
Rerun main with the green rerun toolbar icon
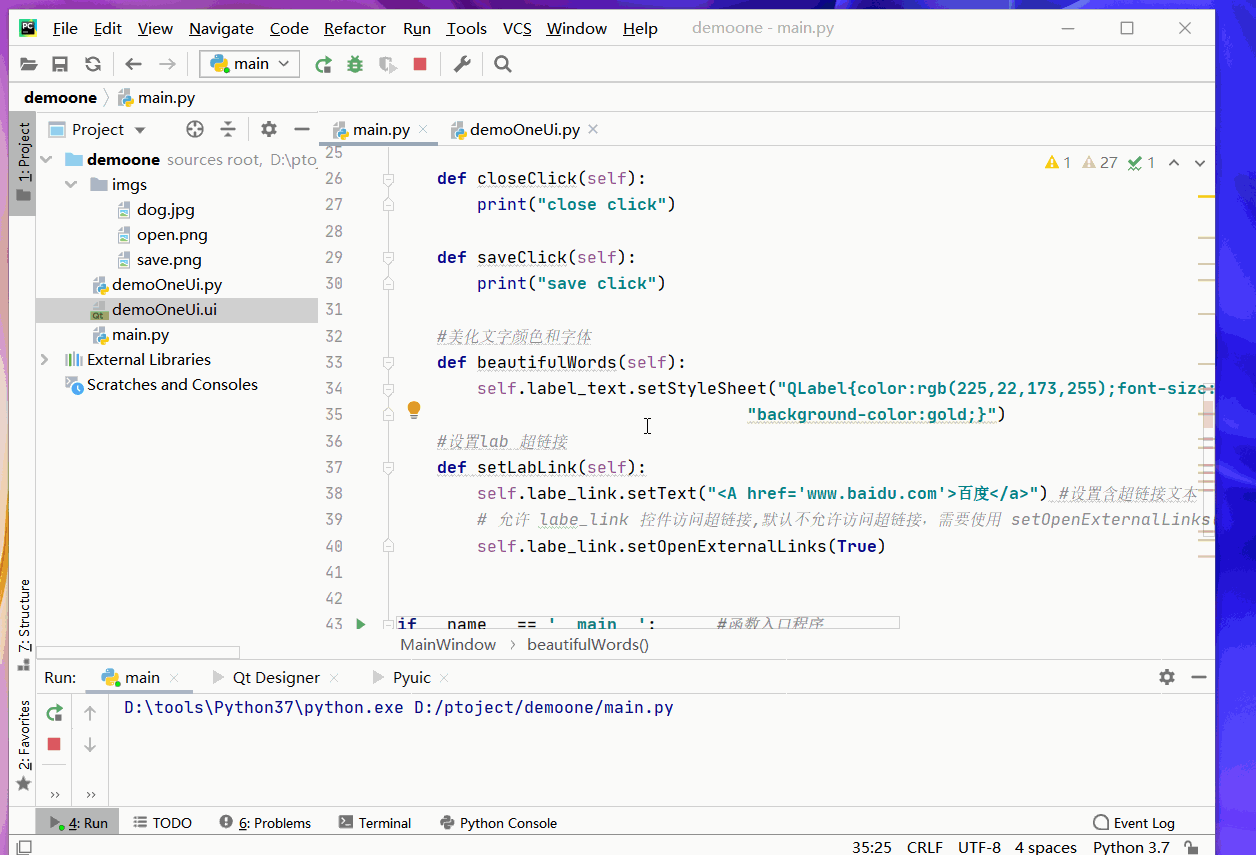tap(323, 64)
